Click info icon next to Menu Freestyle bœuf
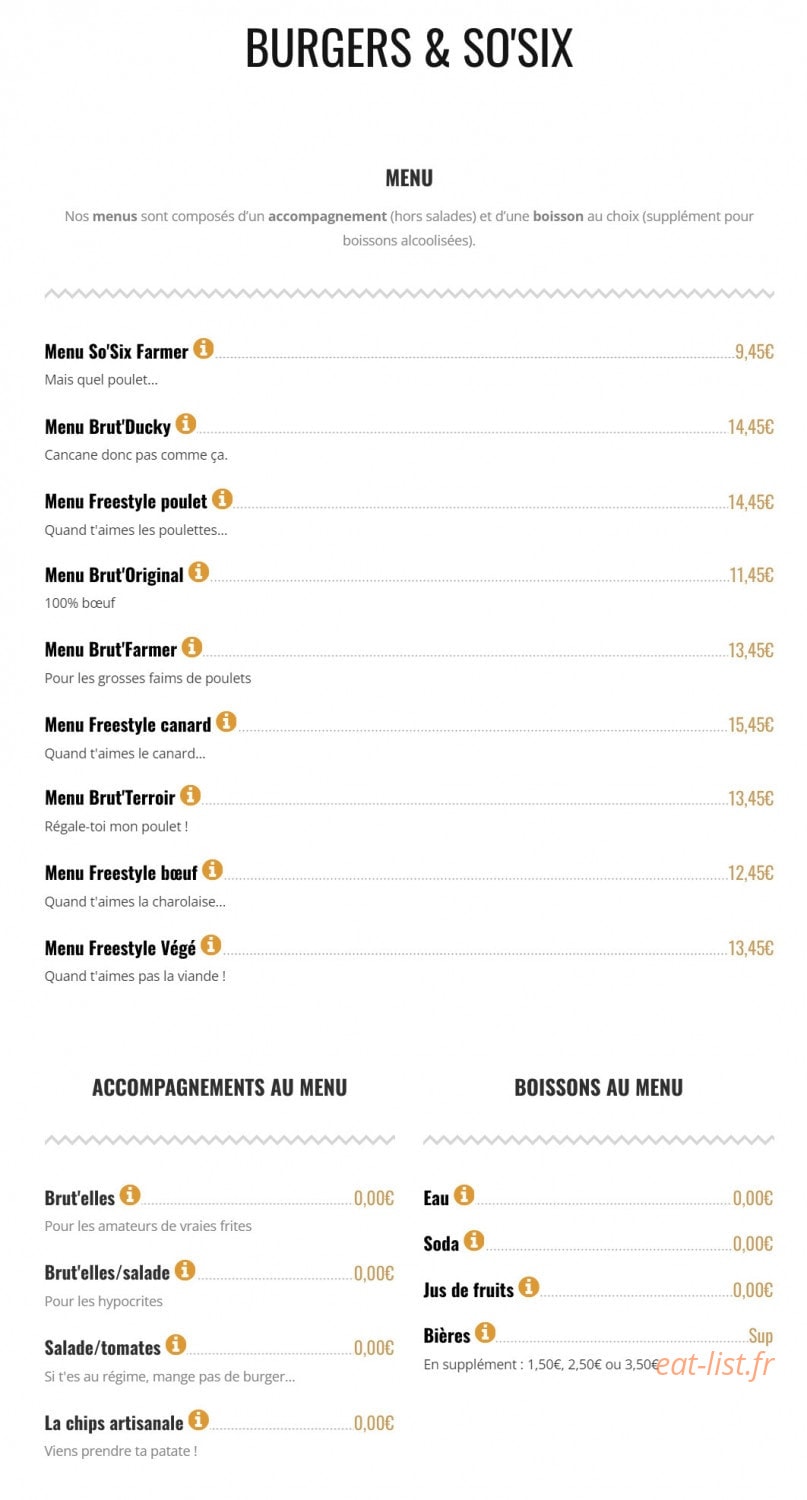This screenshot has height=1500, width=807. coord(212,870)
